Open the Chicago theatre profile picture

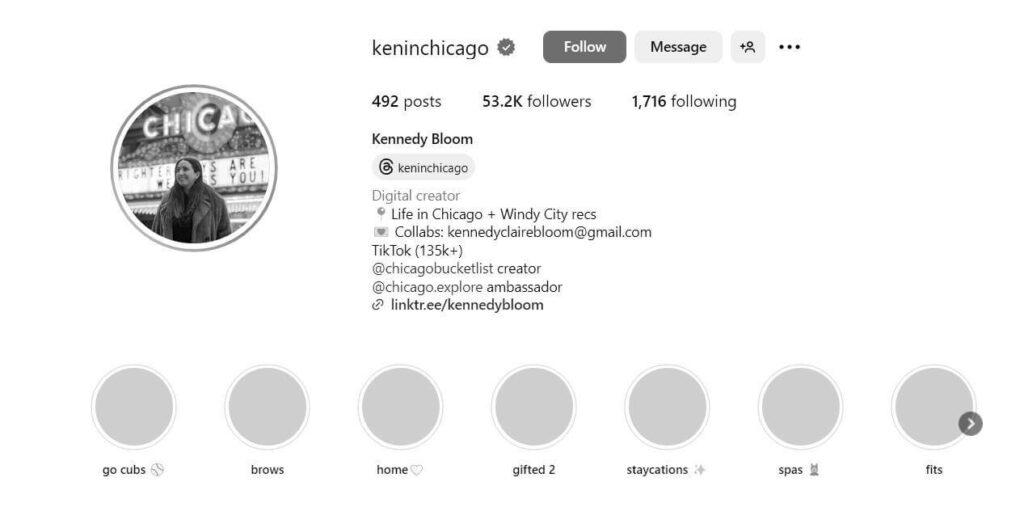pos(194,167)
